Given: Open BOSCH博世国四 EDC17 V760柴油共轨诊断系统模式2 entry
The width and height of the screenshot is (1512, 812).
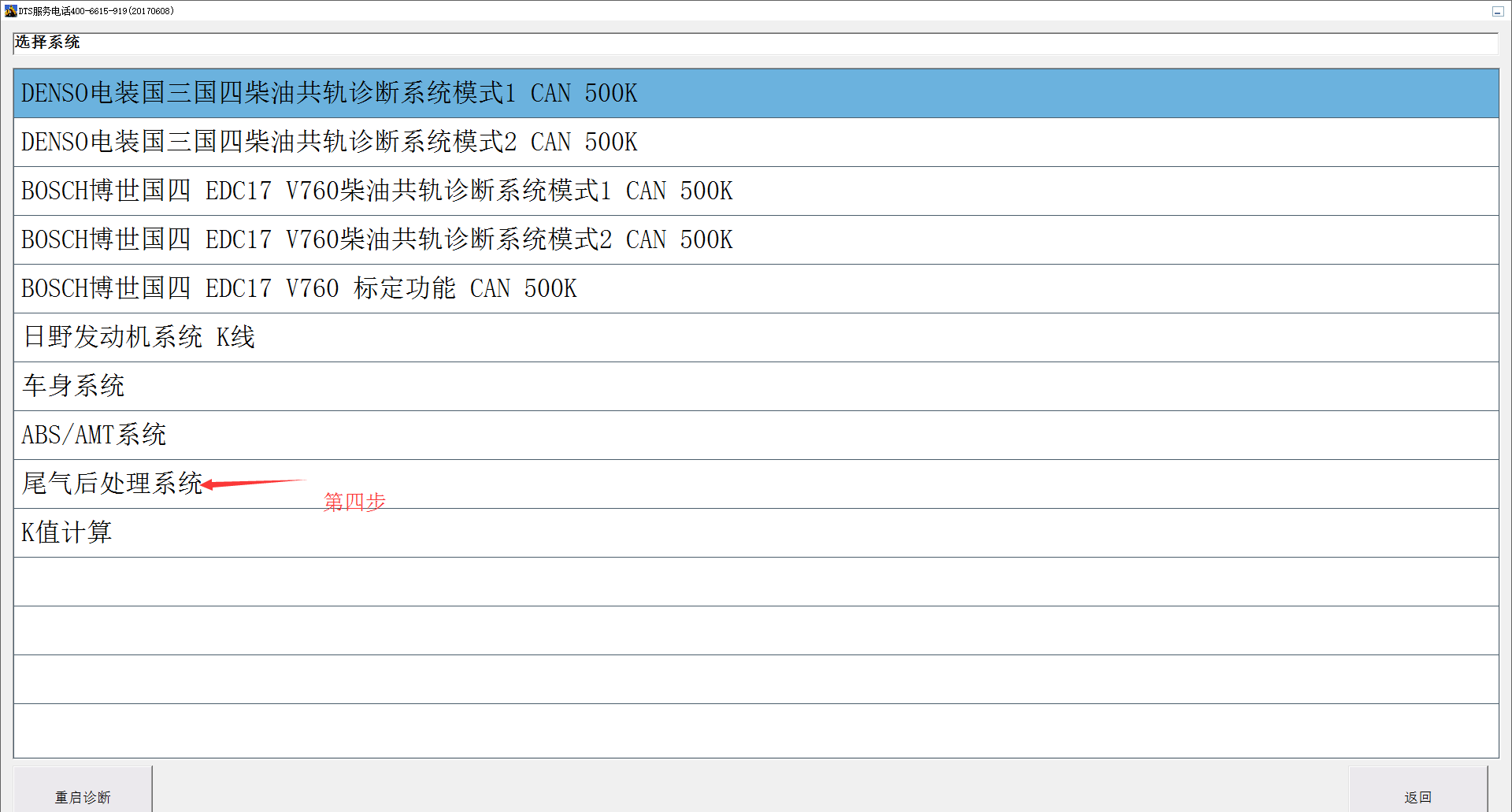Looking at the screenshot, I should coord(756,239).
